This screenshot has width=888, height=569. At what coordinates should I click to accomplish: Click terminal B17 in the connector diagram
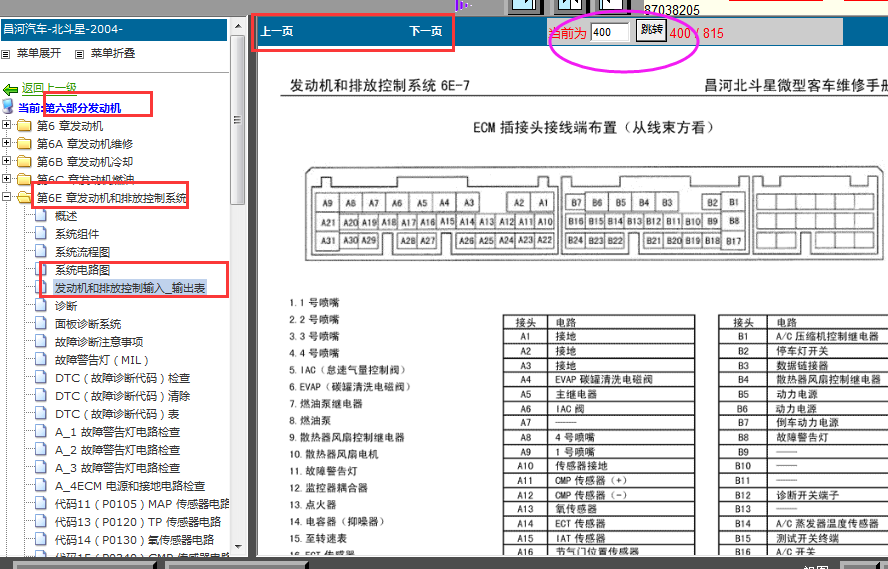tap(733, 241)
